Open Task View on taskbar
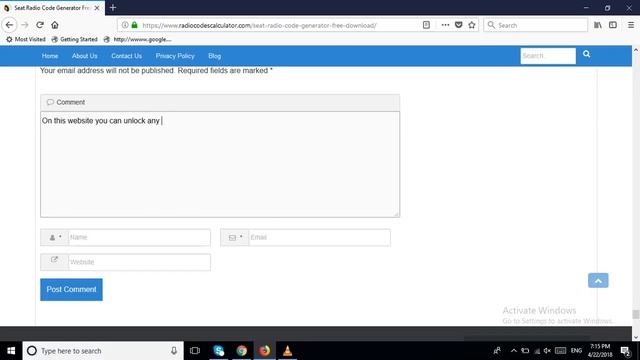 click(x=195, y=351)
